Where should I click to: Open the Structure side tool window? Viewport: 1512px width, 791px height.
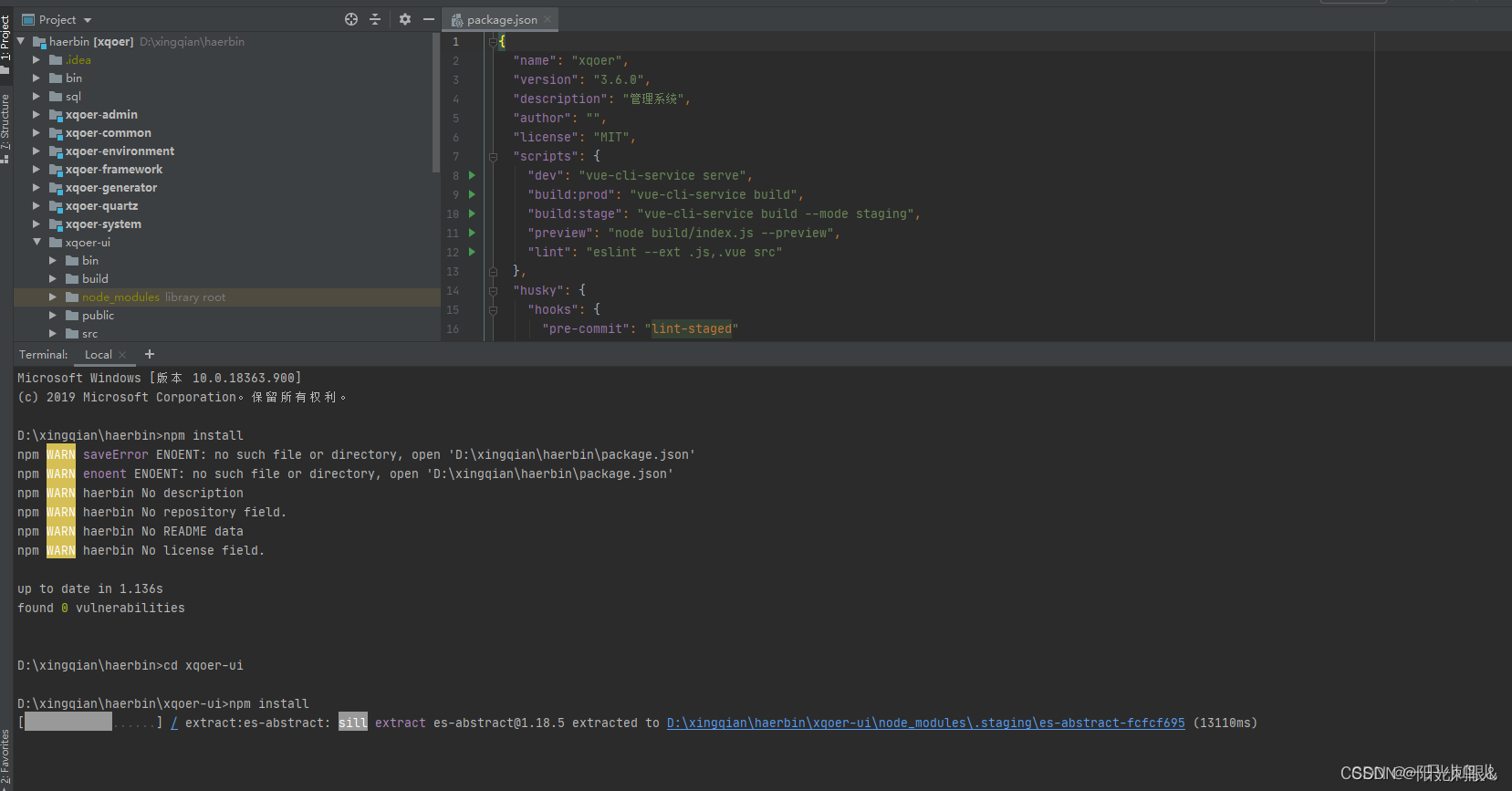click(x=5, y=128)
